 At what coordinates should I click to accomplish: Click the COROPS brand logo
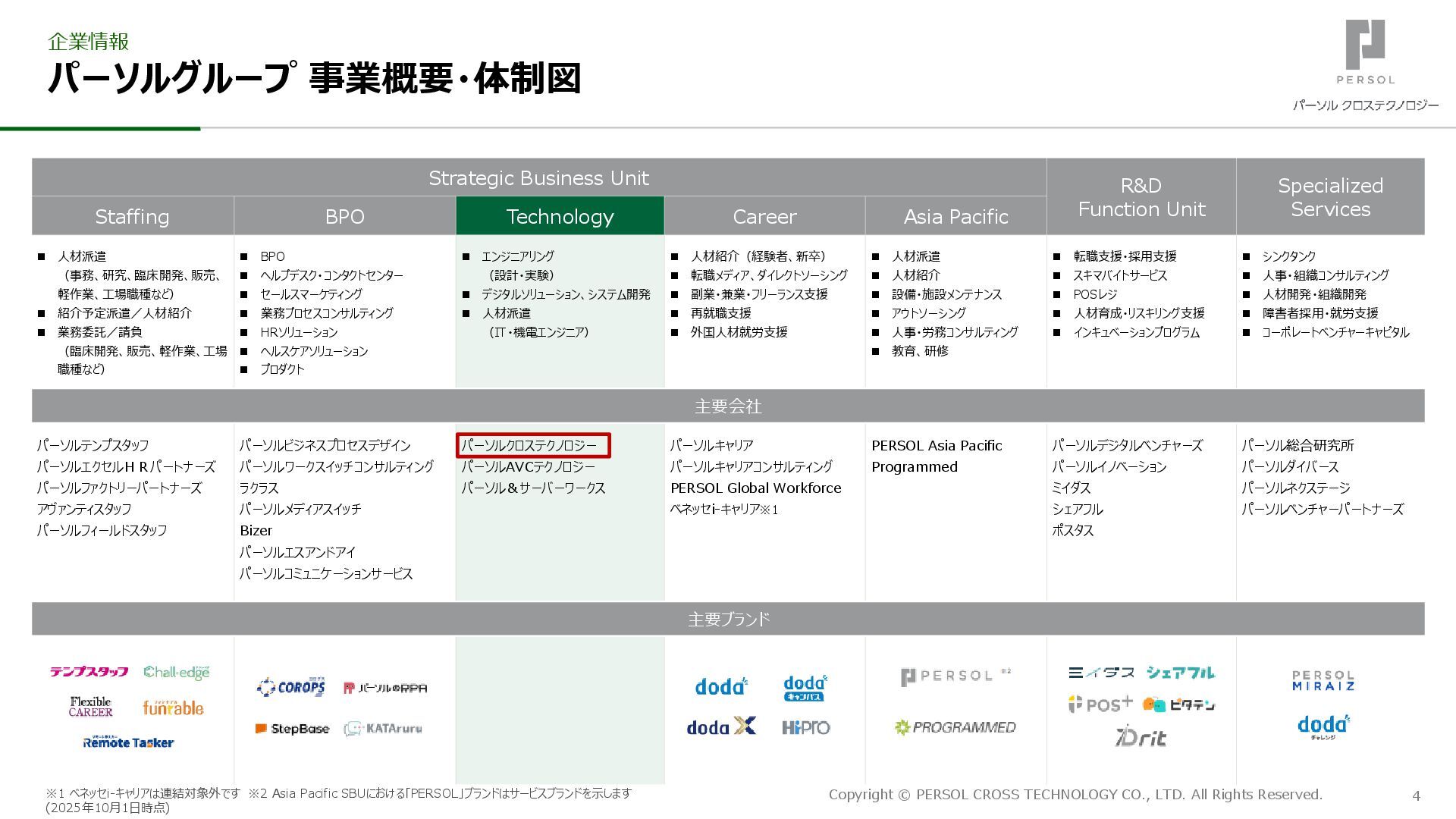(291, 688)
